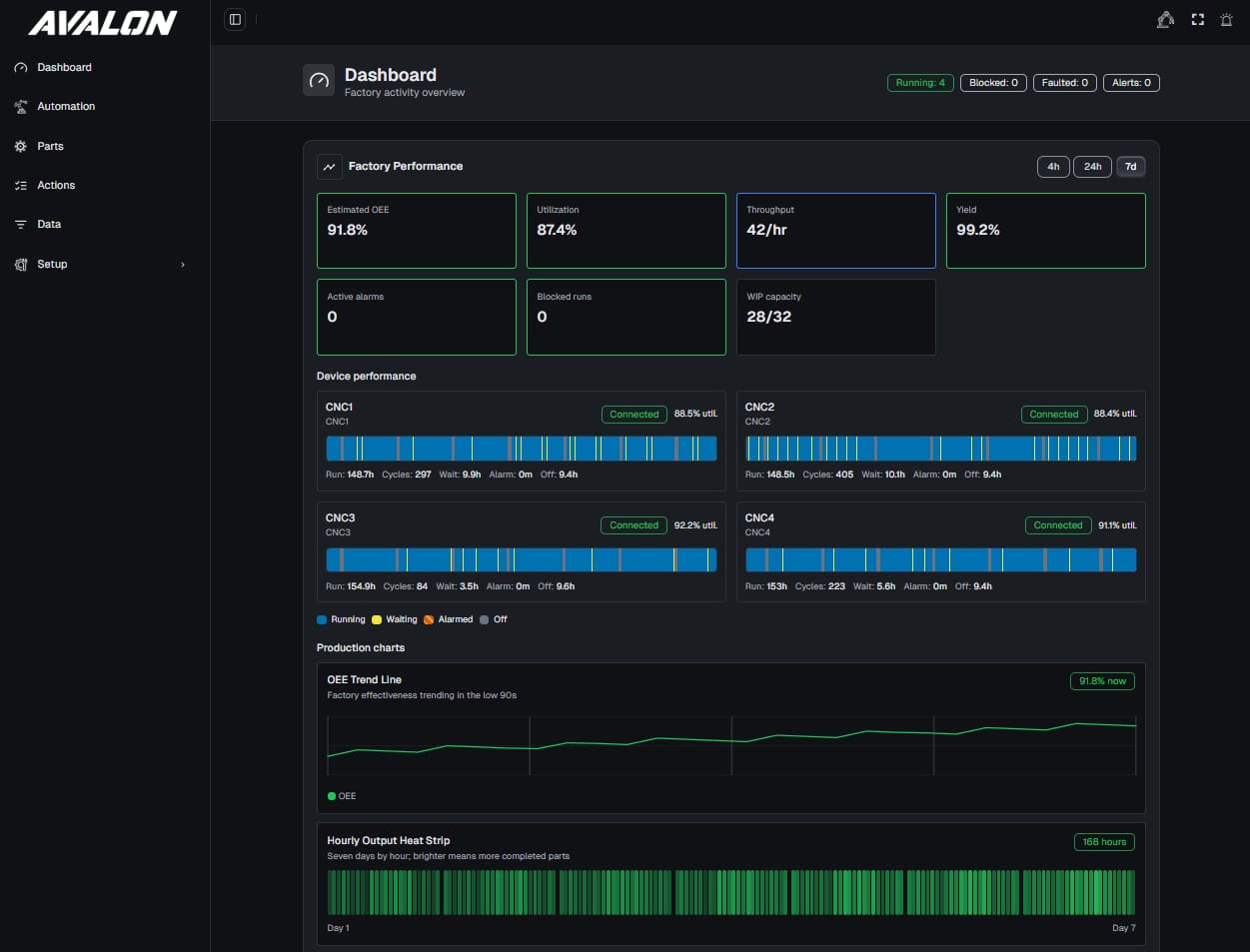This screenshot has width=1250, height=952.
Task: Click the Setup icon in sidebar
Action: (x=21, y=265)
